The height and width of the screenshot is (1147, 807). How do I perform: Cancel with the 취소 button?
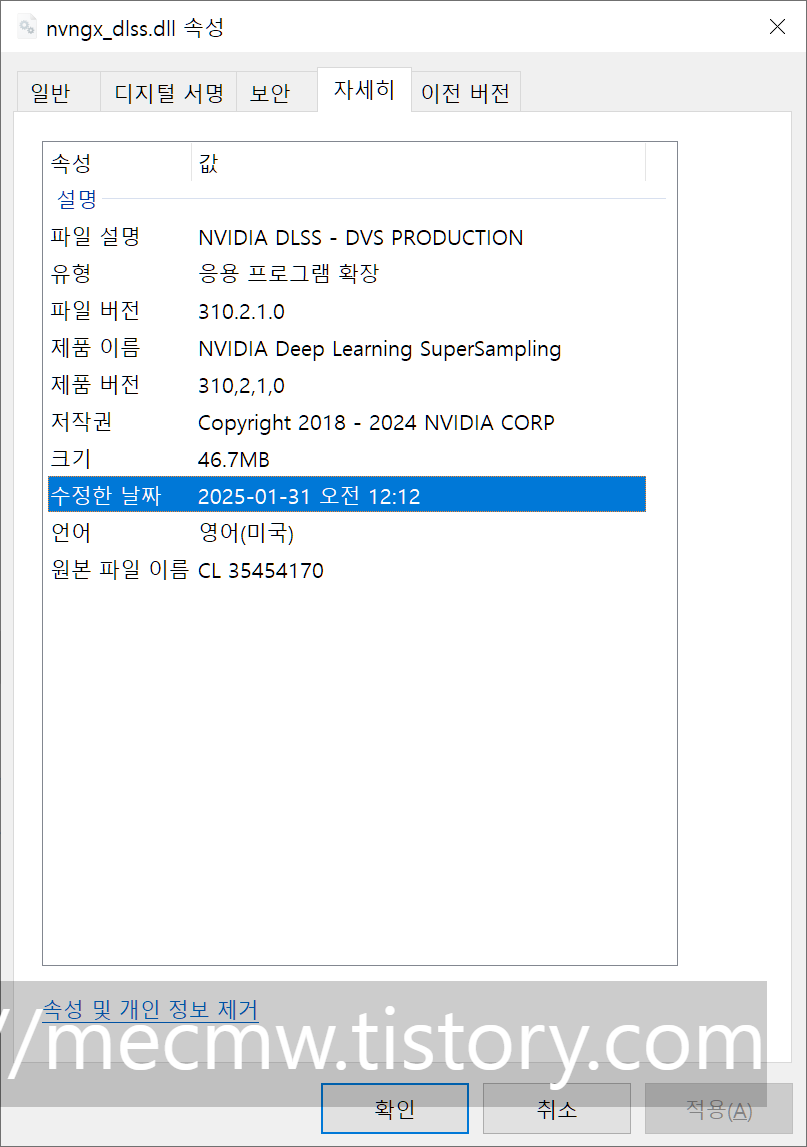click(x=557, y=1108)
